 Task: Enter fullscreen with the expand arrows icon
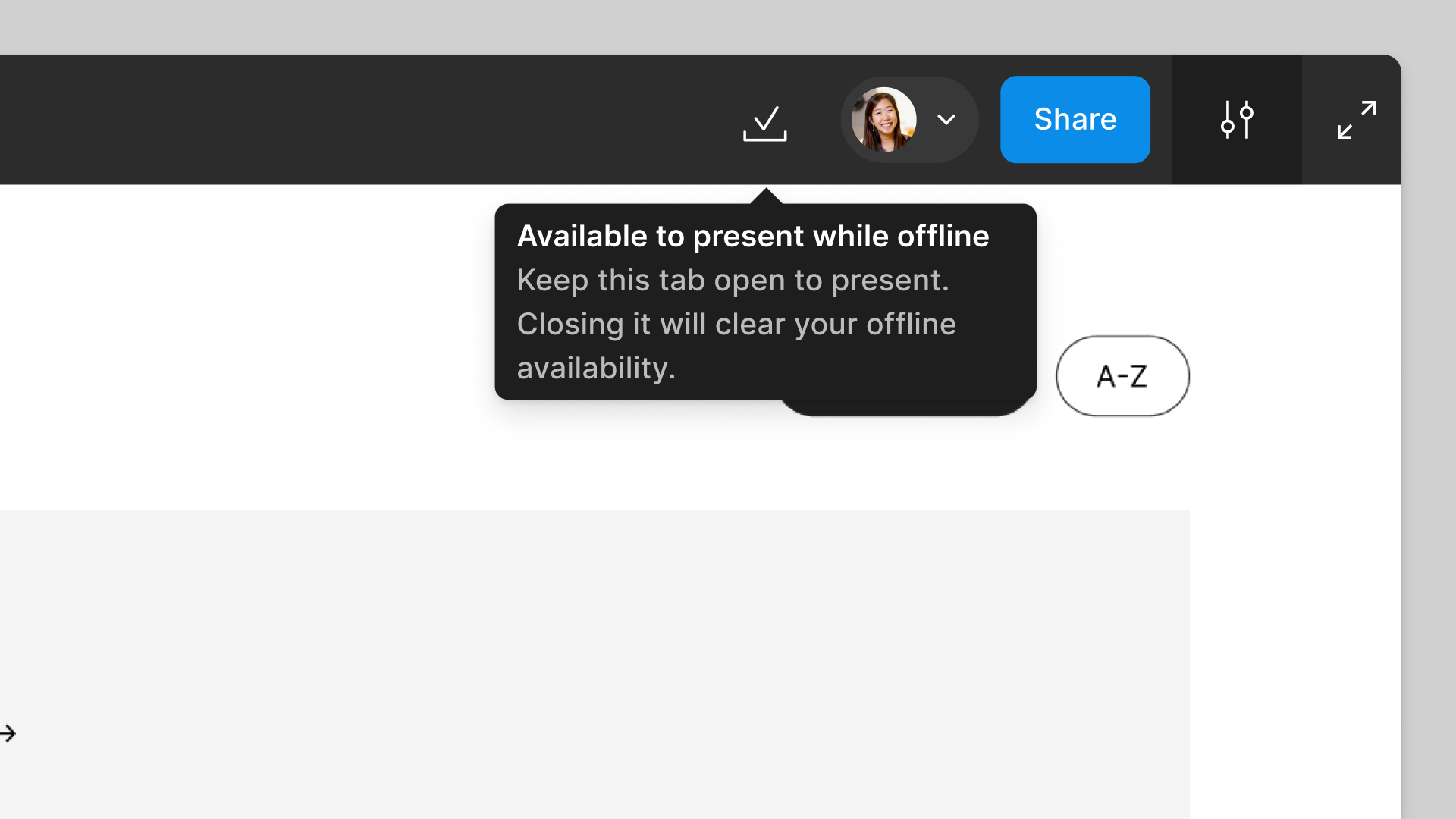pos(1356,120)
